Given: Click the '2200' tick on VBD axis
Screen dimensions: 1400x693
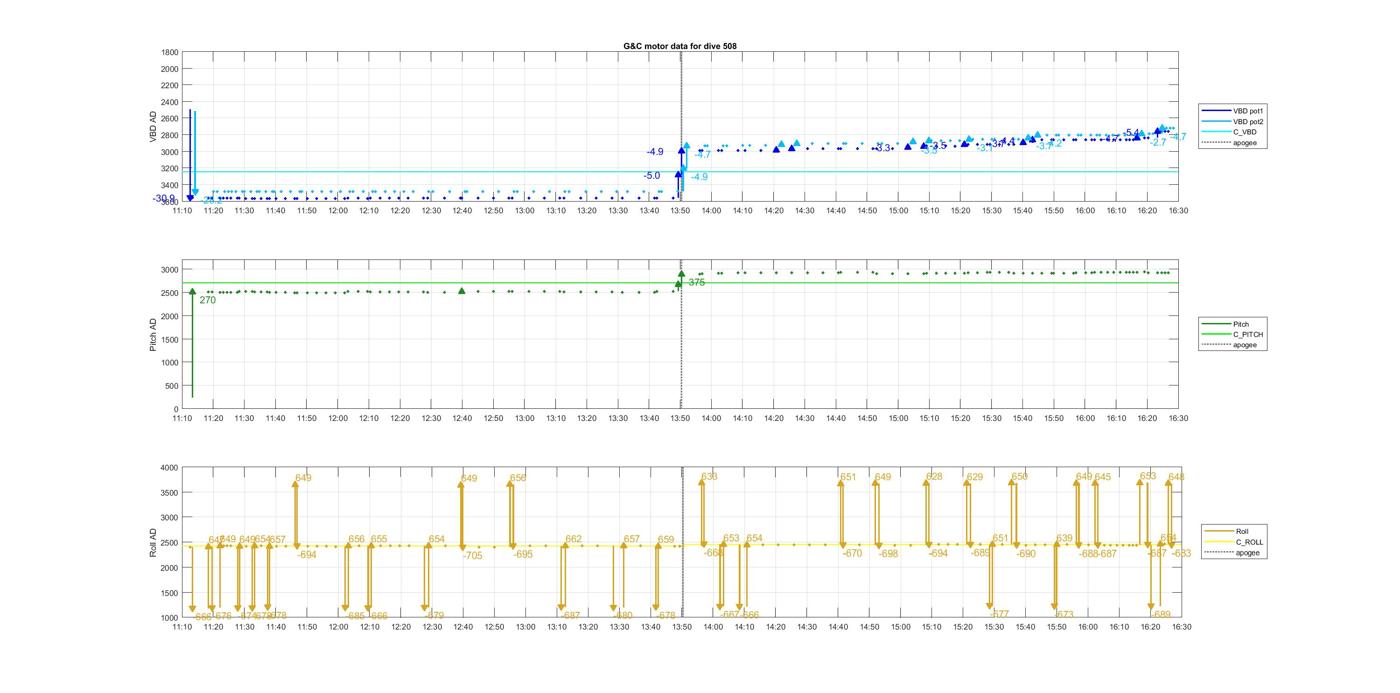Looking at the screenshot, I should click(170, 85).
